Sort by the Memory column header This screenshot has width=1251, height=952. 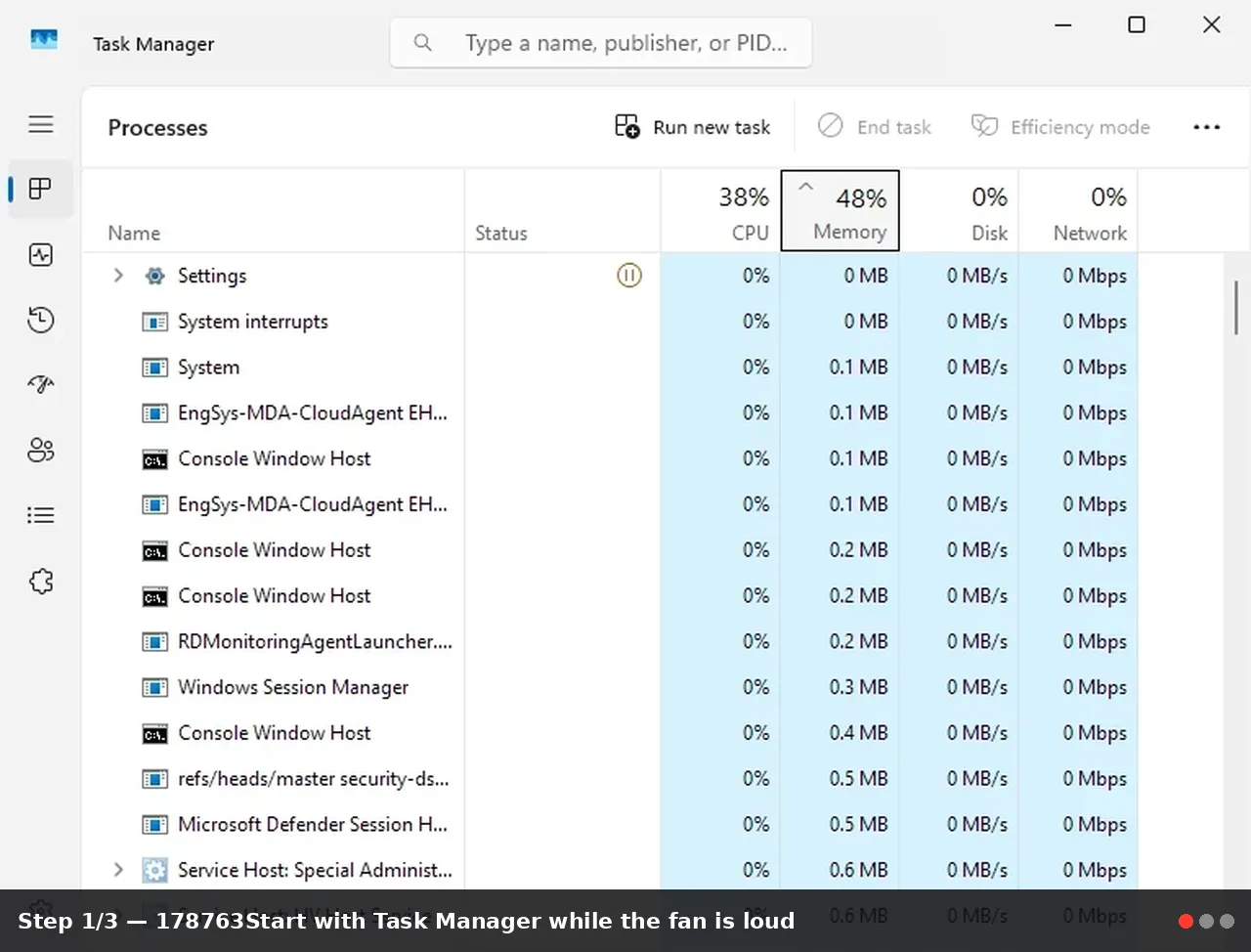pyautogui.click(x=841, y=211)
